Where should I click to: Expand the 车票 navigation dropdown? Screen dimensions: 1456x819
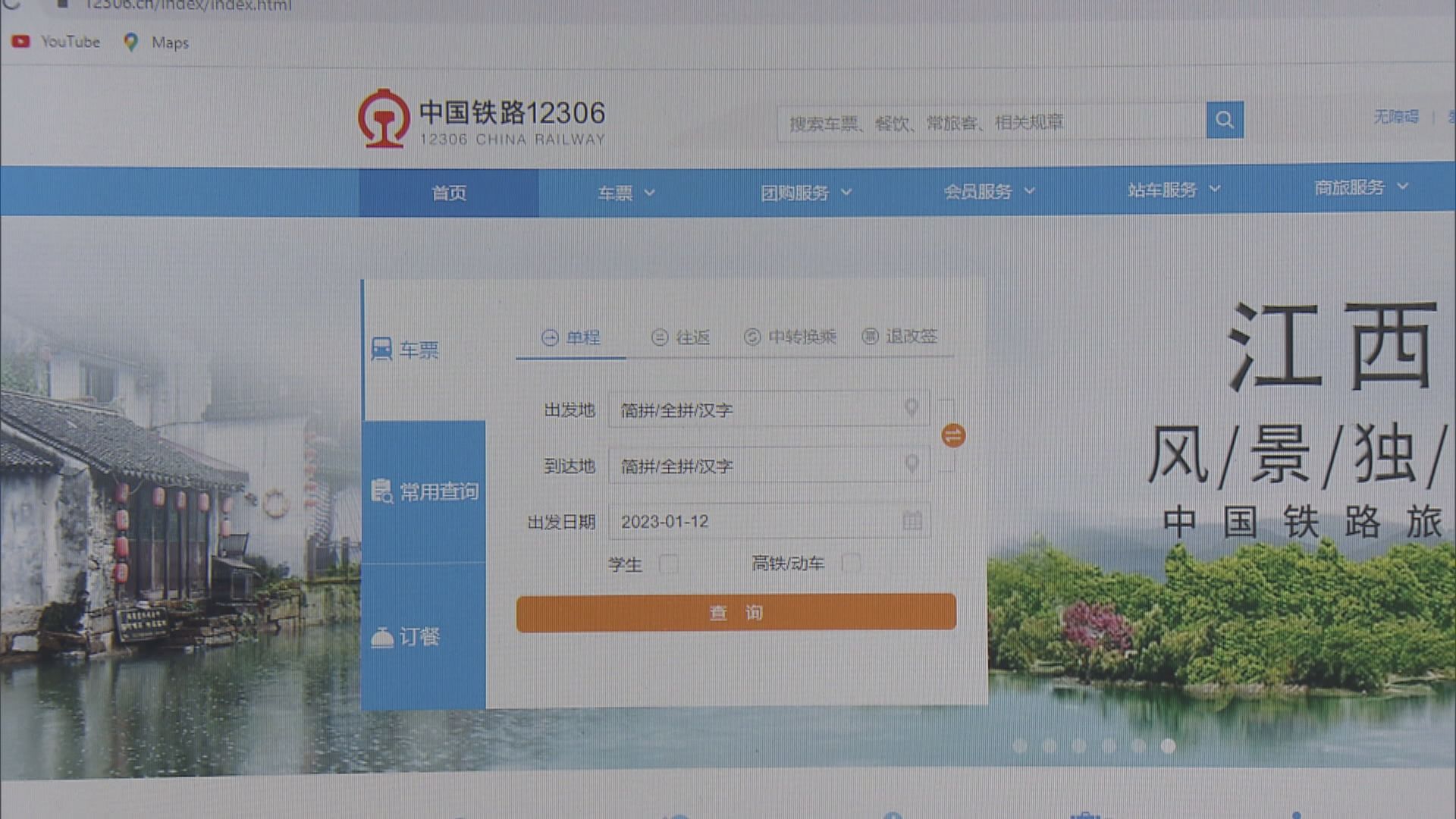[626, 193]
